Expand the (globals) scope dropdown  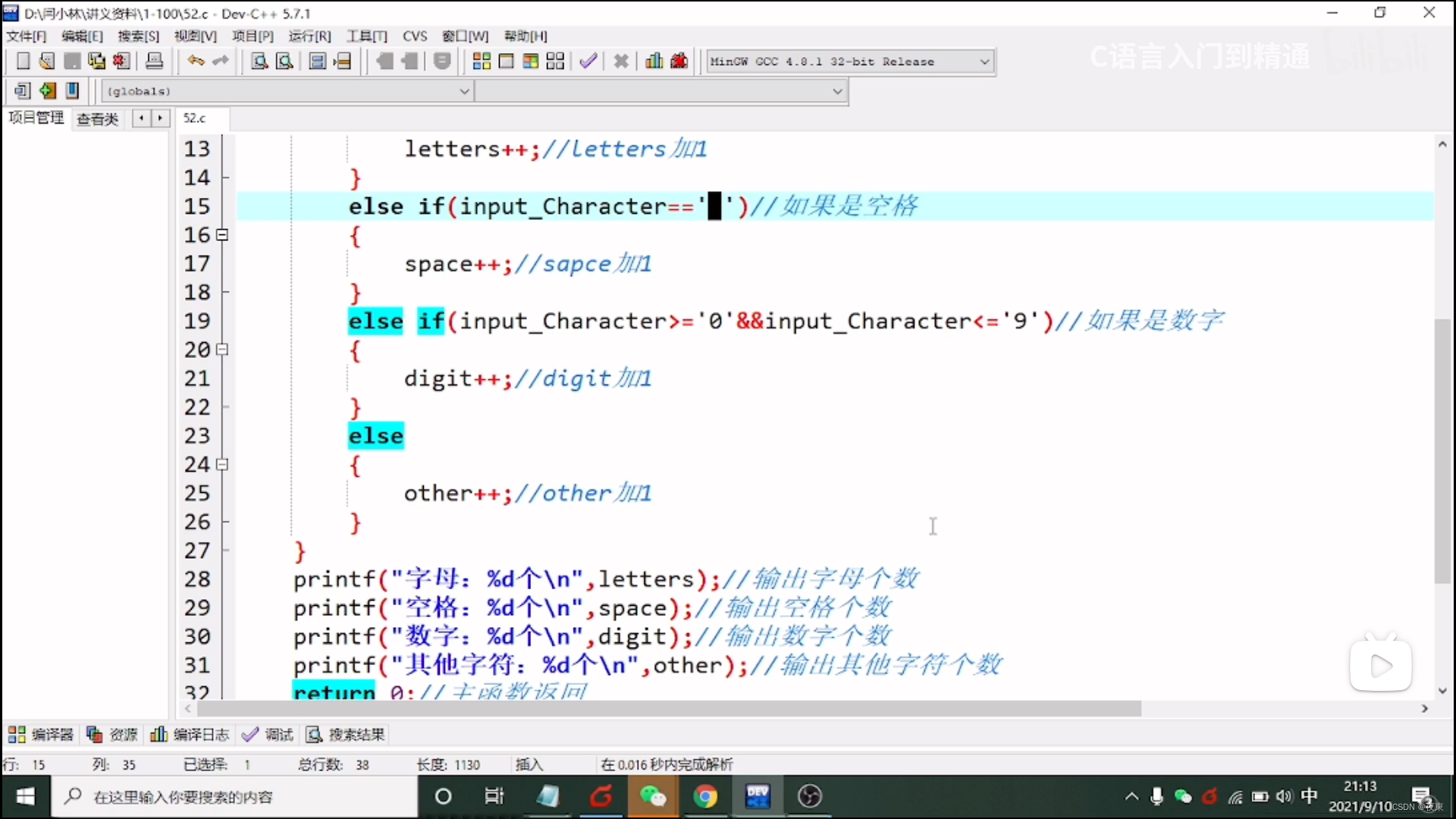[x=464, y=91]
